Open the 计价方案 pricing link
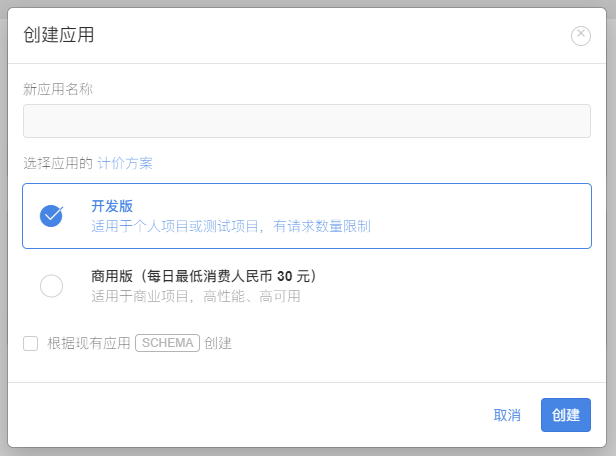Screen dimensions: 616x456 point(125,163)
